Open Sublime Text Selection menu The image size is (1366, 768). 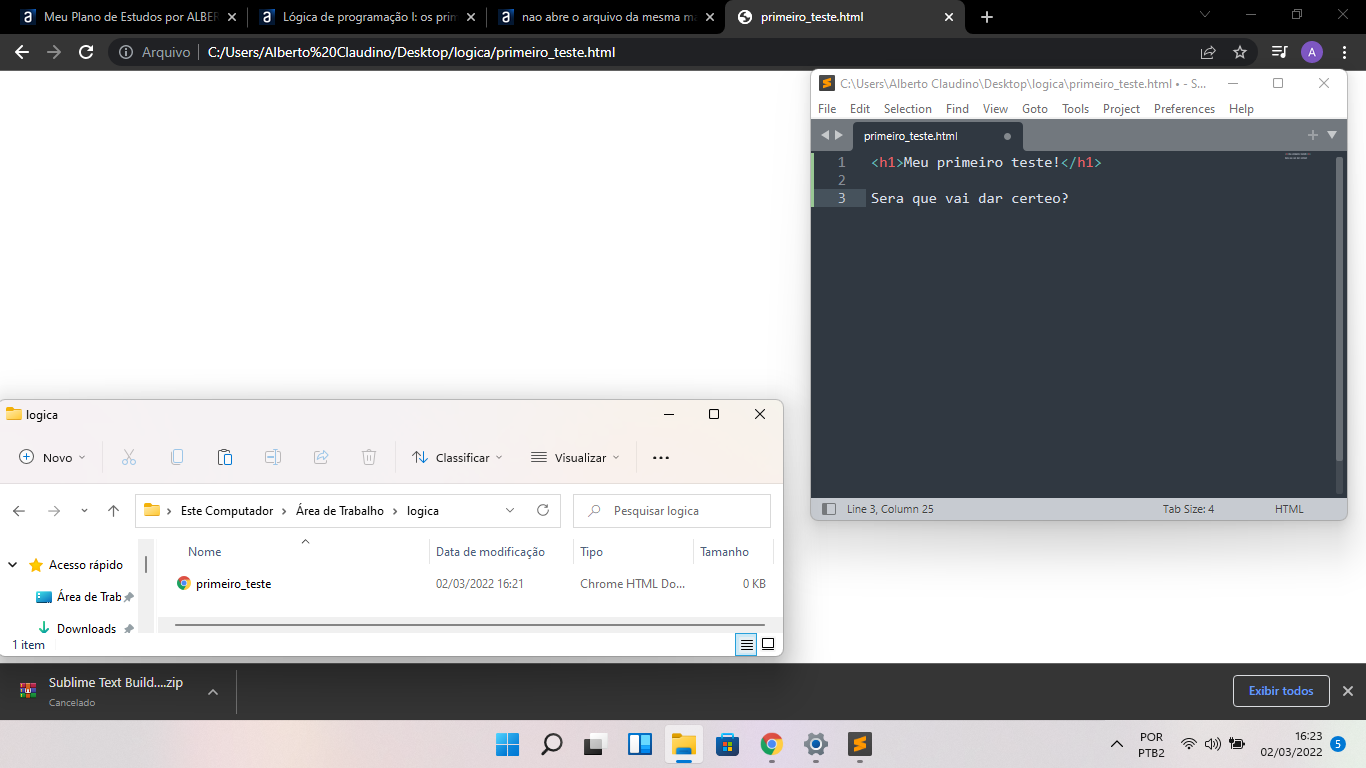coord(908,109)
